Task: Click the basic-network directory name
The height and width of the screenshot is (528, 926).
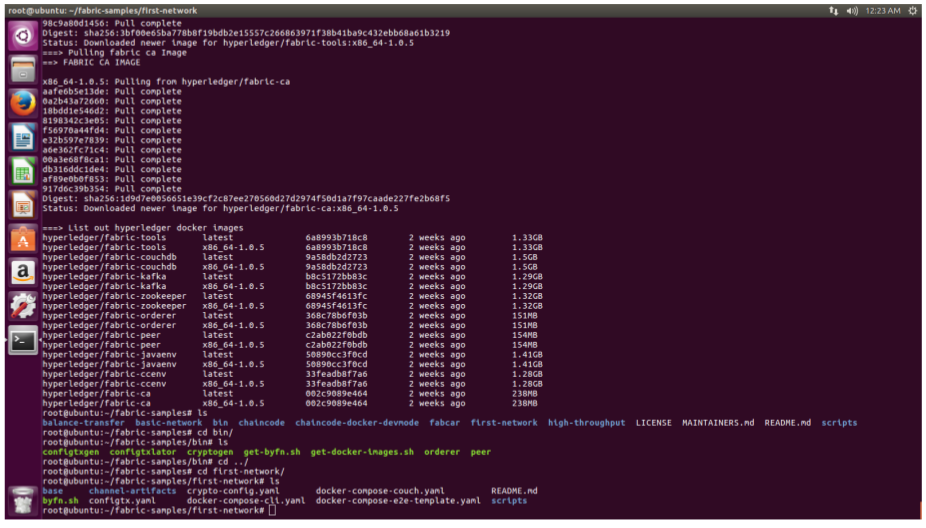Action: pyautogui.click(x=168, y=423)
